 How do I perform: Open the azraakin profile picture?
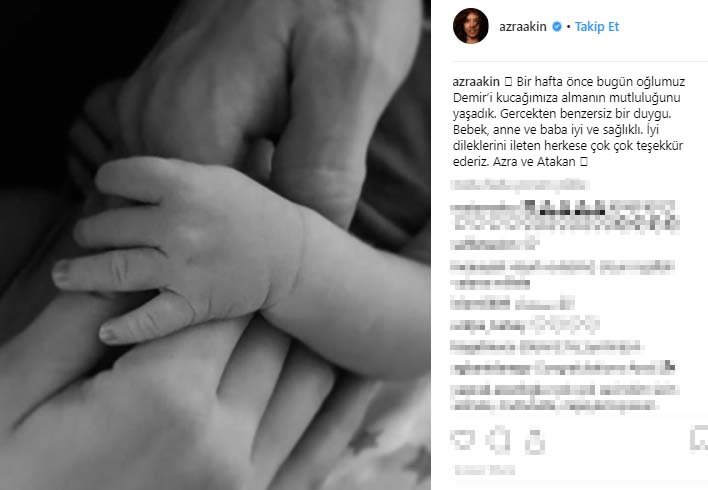pos(470,26)
